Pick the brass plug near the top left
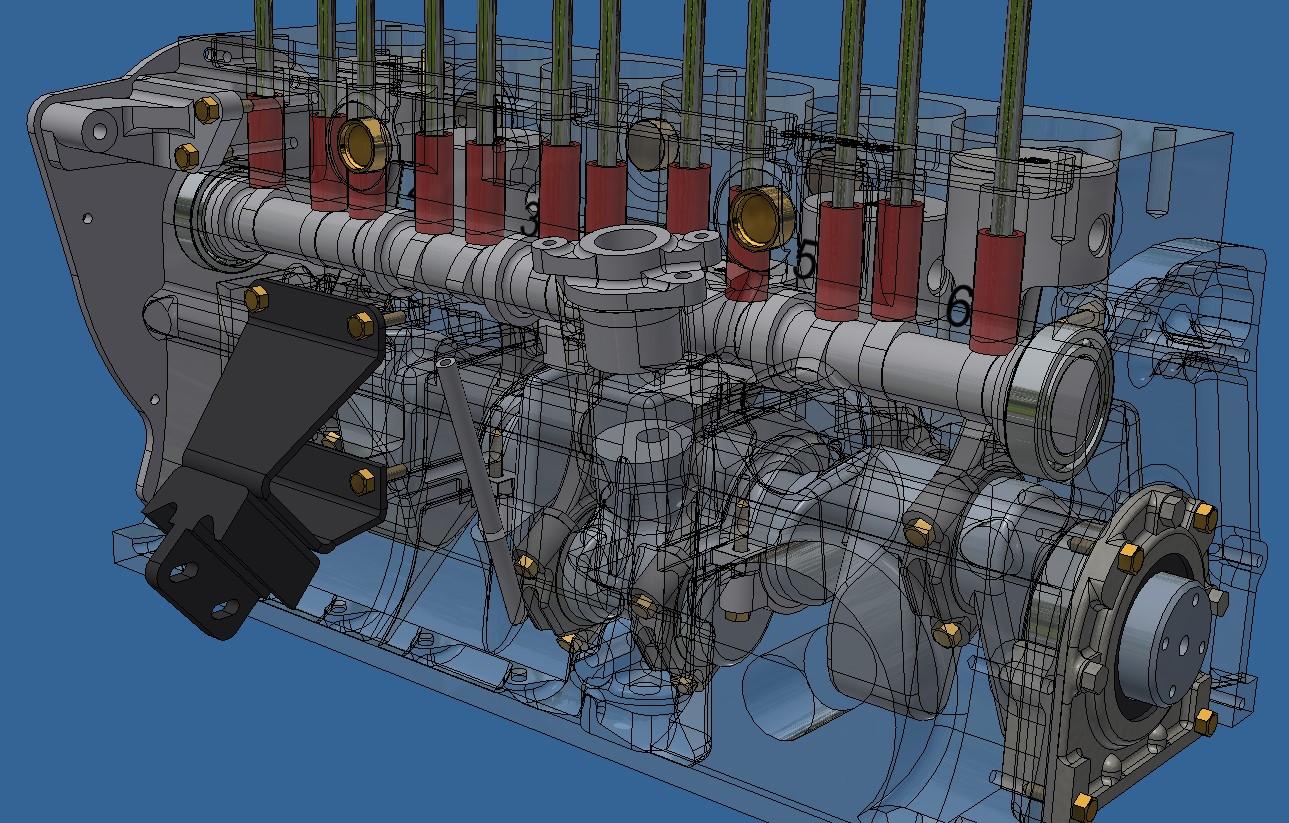 358,144
